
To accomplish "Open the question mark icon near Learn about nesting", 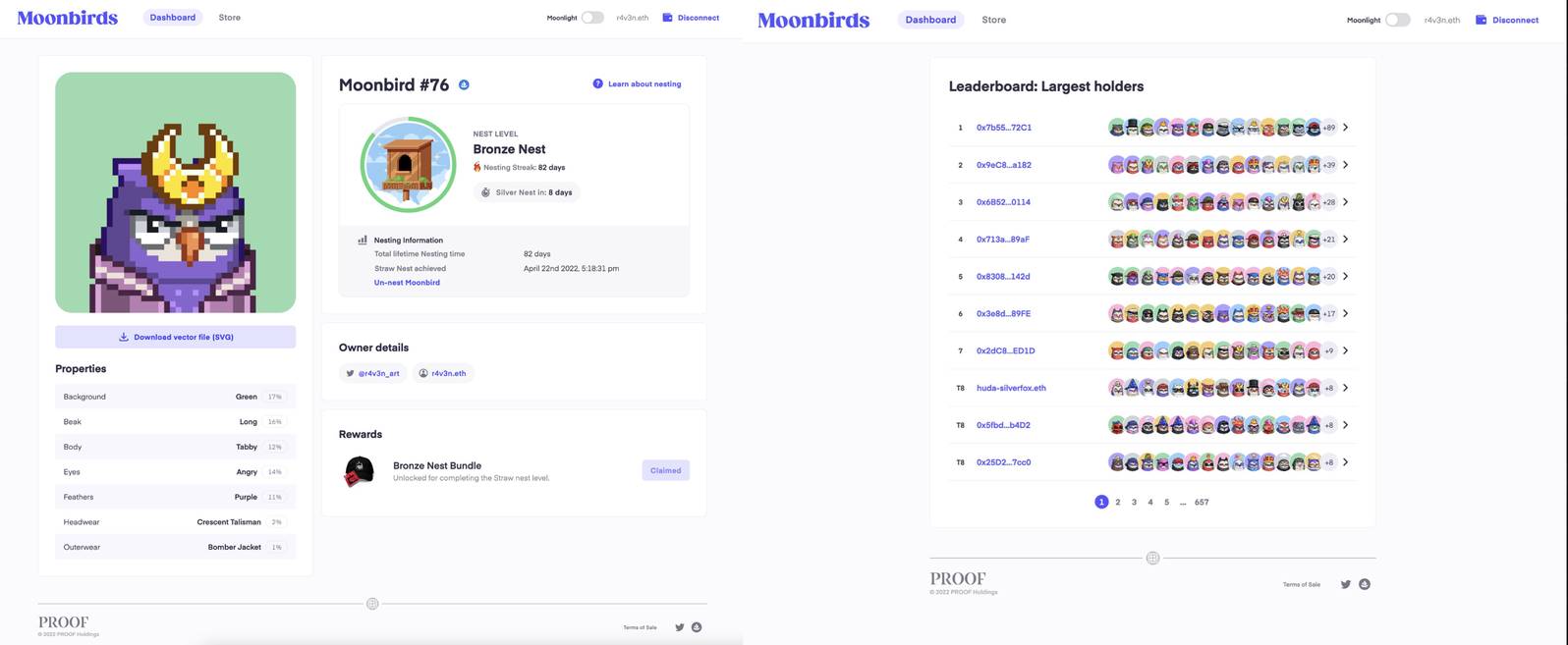I will tap(596, 83).
